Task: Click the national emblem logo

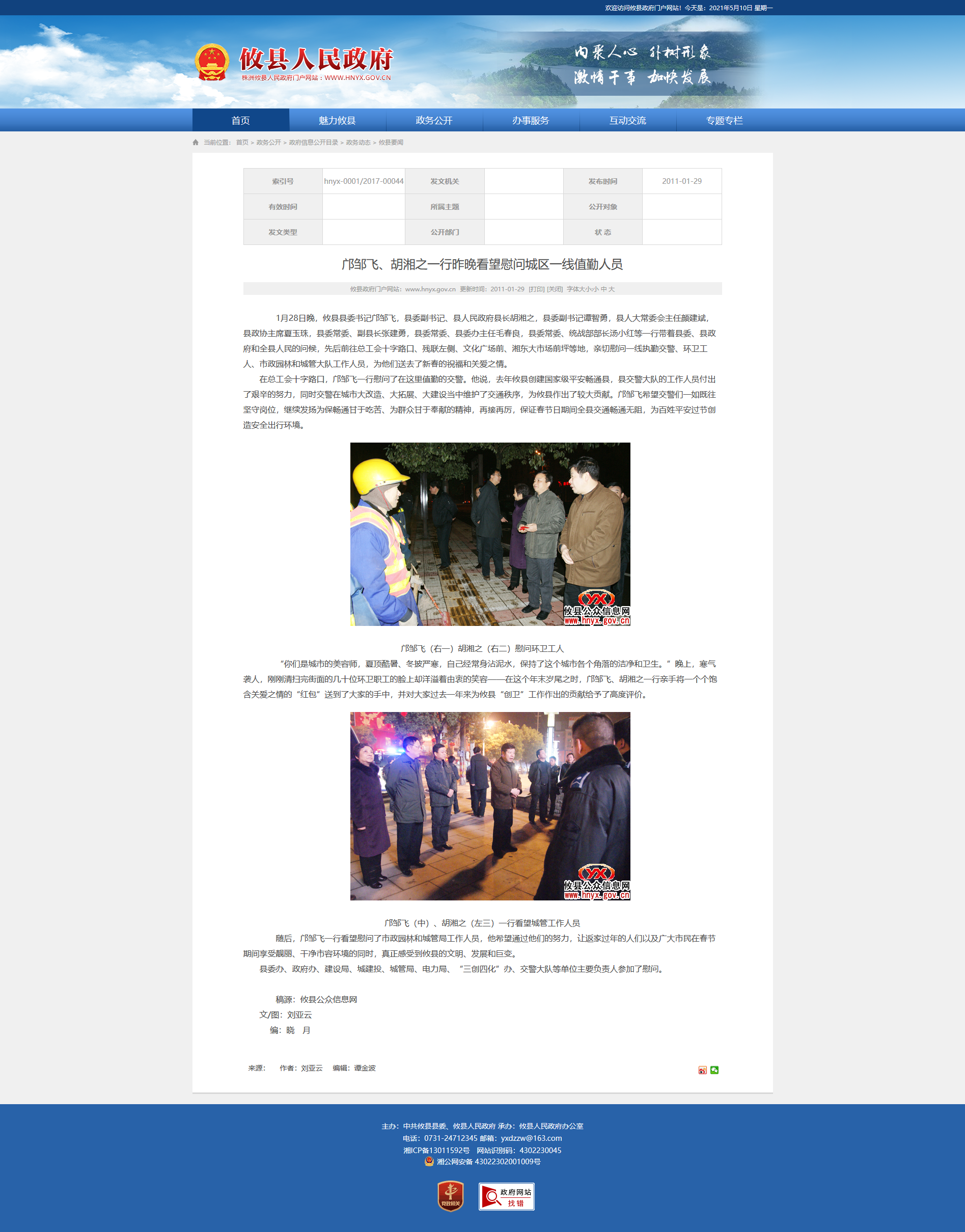Action: (212, 62)
